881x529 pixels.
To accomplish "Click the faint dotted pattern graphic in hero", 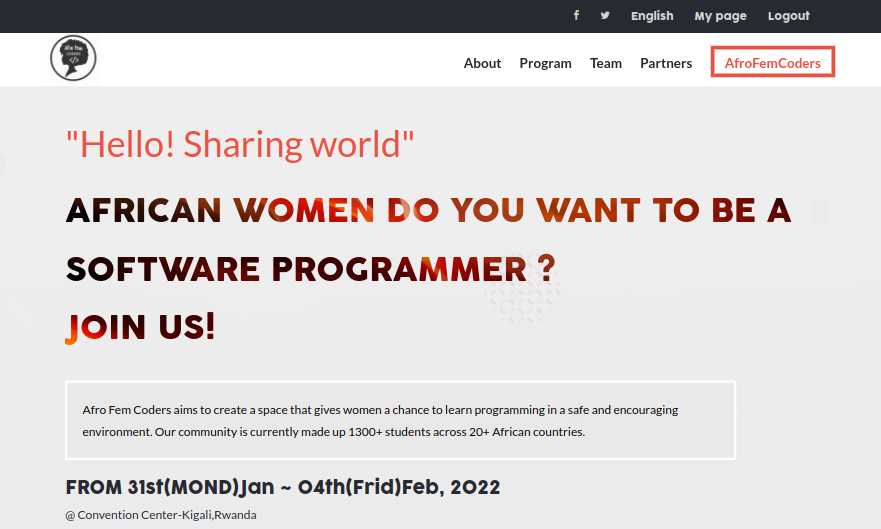I will coord(520,297).
